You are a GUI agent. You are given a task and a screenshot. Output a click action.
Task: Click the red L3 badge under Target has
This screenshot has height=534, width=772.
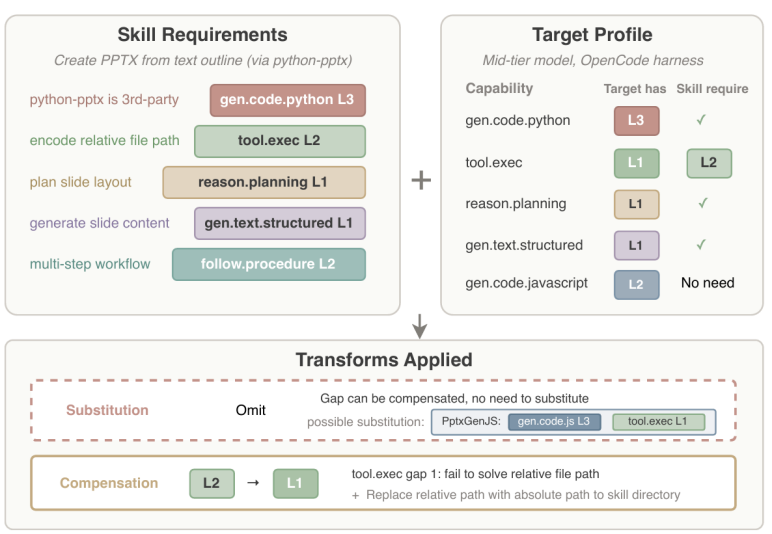635,121
